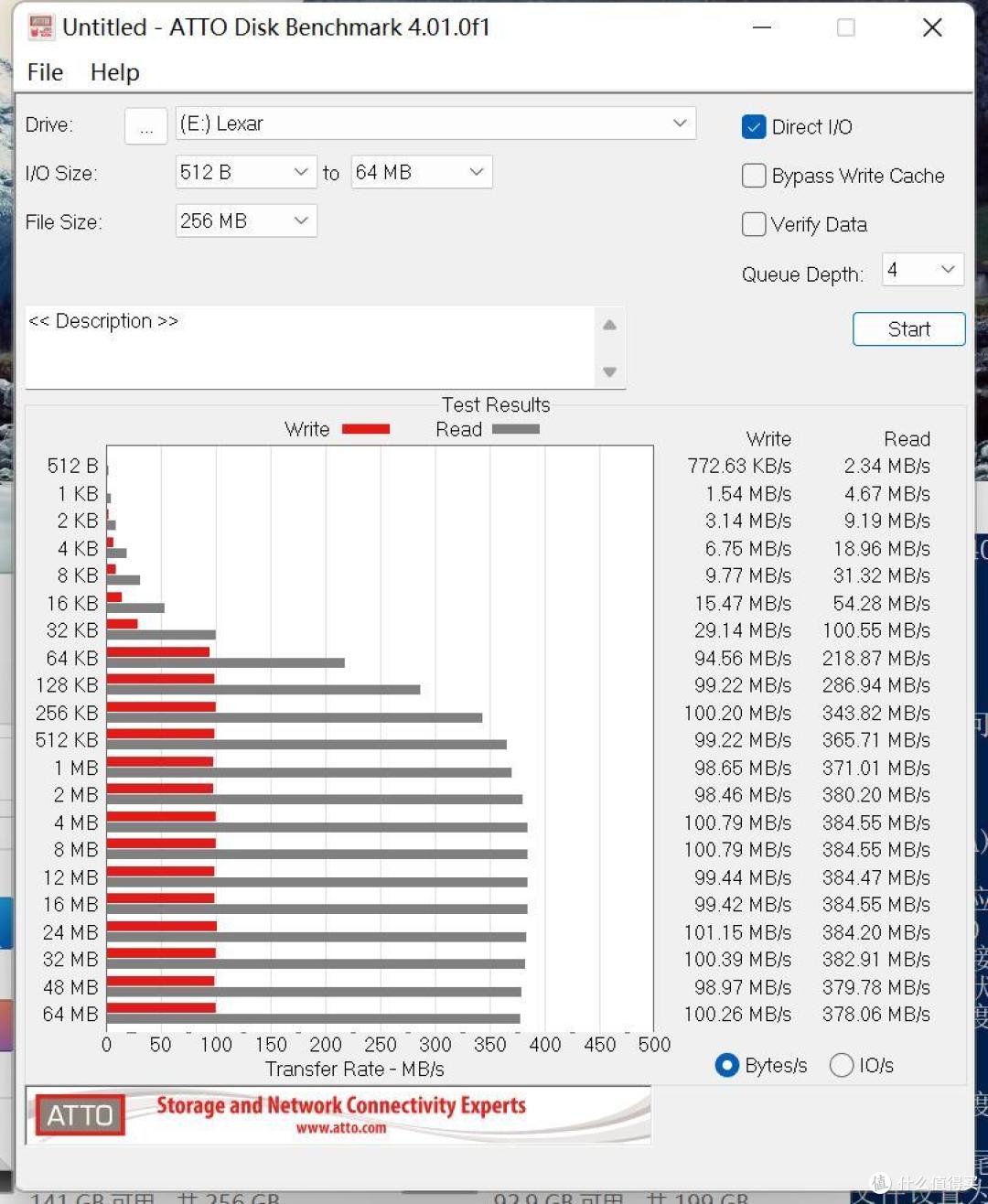Click the red Write legend swatch
The width and height of the screenshot is (988, 1204).
365,429
